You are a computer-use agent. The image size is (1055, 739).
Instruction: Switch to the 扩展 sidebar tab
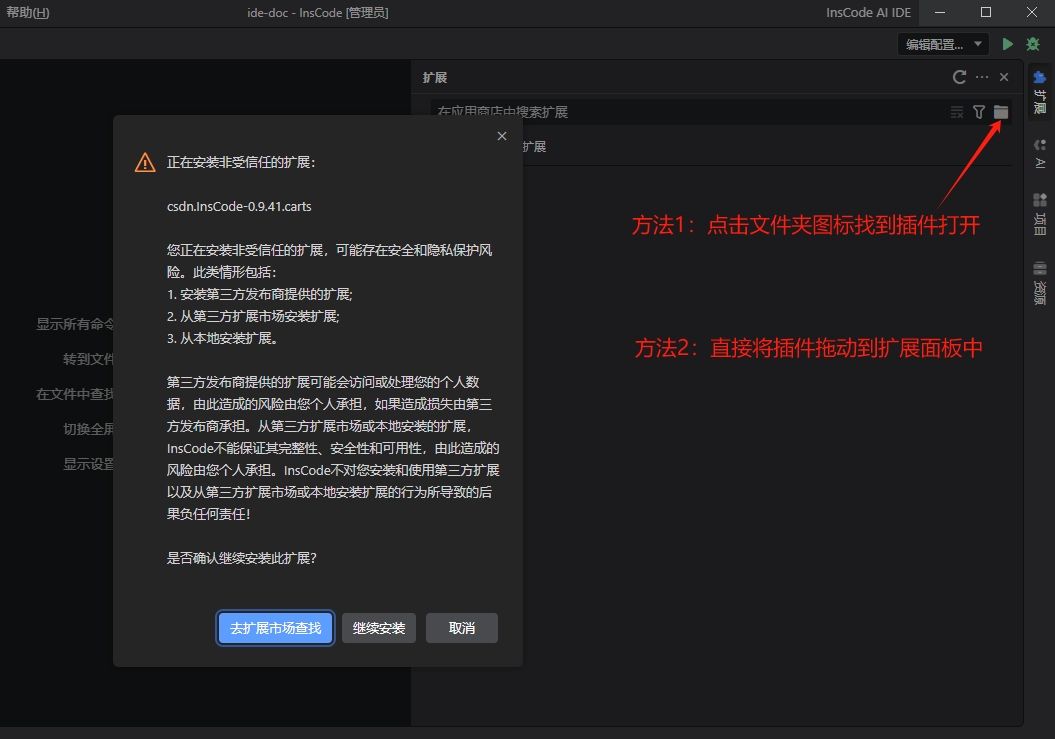[x=1040, y=92]
